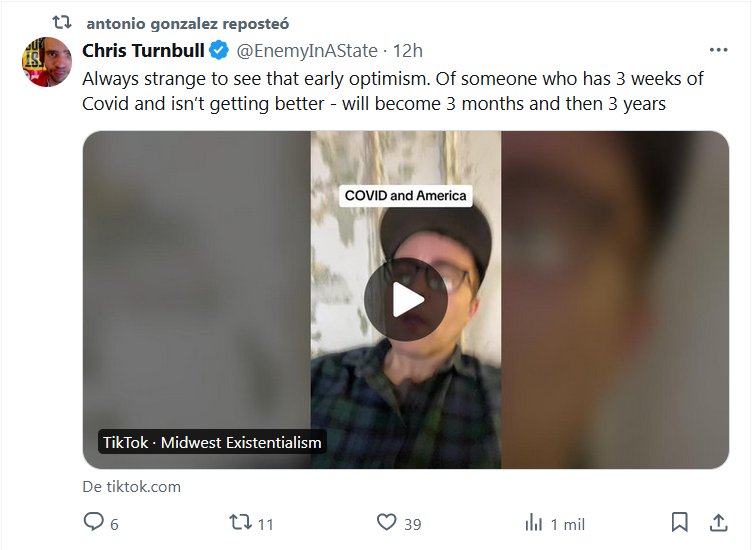Click the reply speech bubble icon
Viewport: 754px width, 550px height.
93,523
